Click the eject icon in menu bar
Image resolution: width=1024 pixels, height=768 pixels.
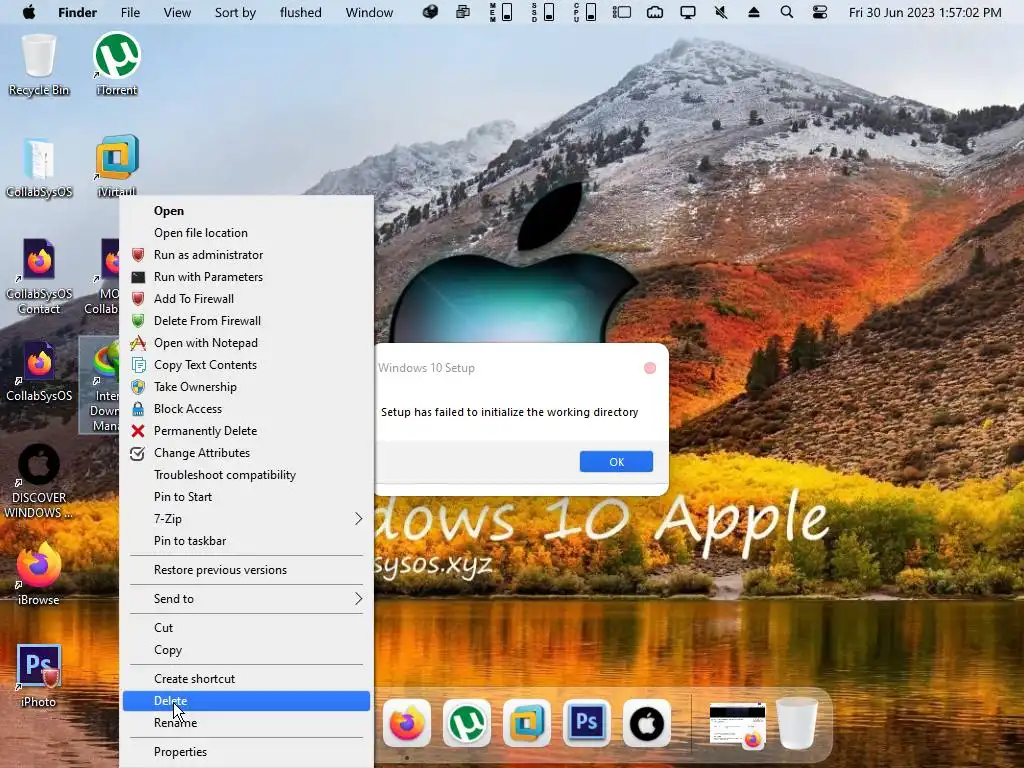click(x=754, y=12)
